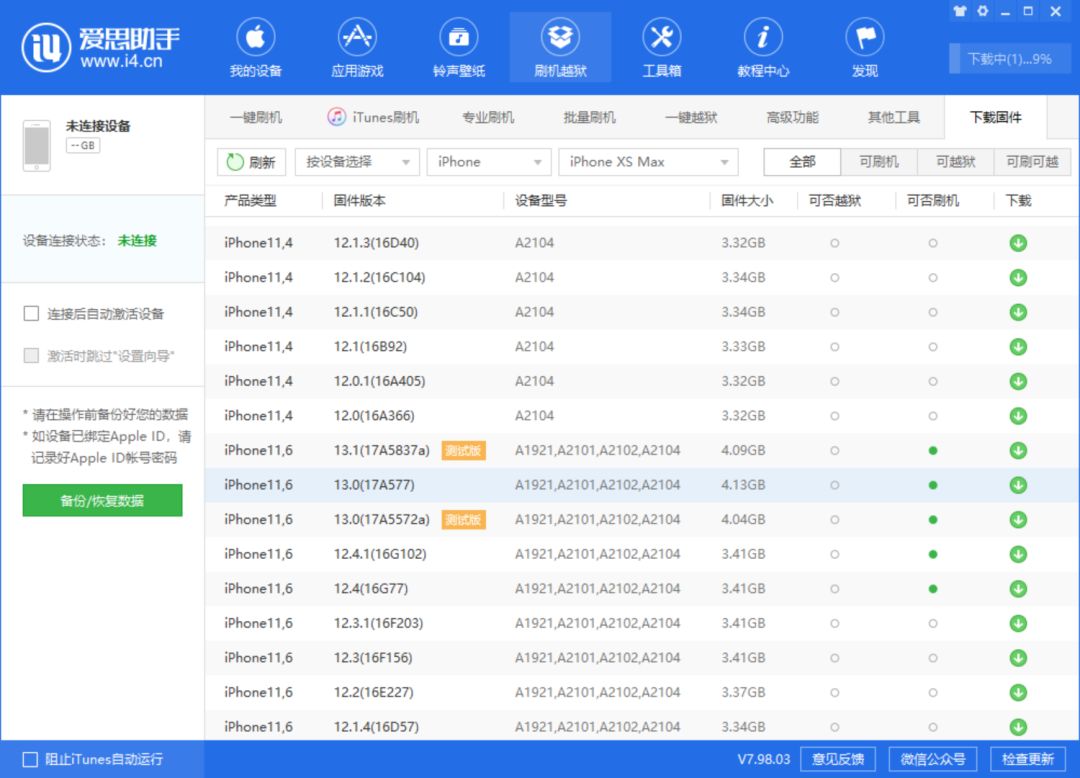Select row with firmware 12.1.4(16D57)
This screenshot has height=778, width=1080.
click(x=642, y=726)
